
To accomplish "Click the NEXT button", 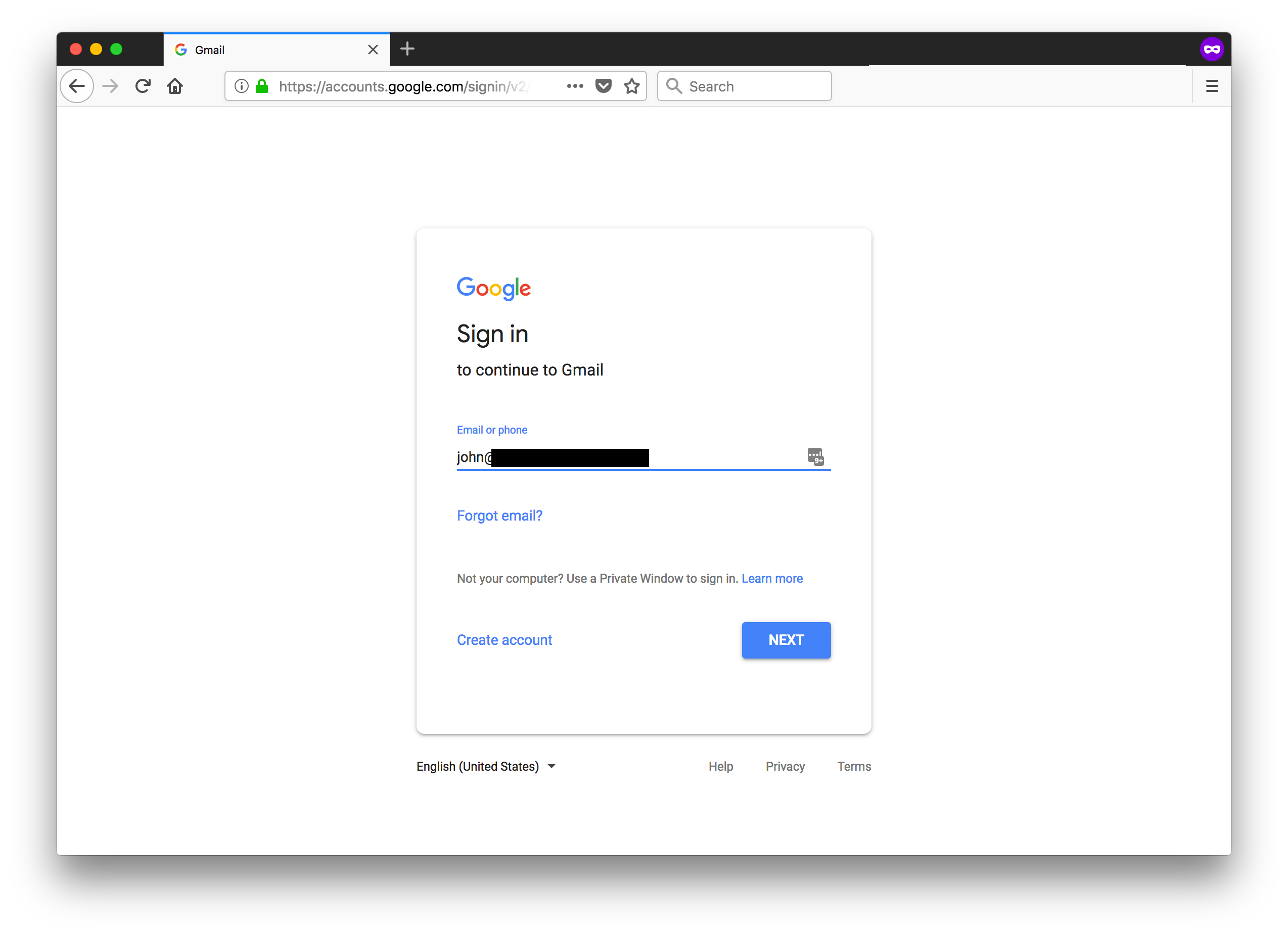I will coord(786,640).
